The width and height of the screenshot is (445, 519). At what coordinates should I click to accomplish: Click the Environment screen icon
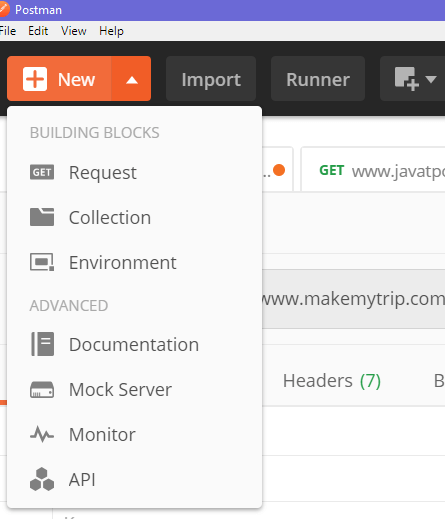[x=42, y=262]
